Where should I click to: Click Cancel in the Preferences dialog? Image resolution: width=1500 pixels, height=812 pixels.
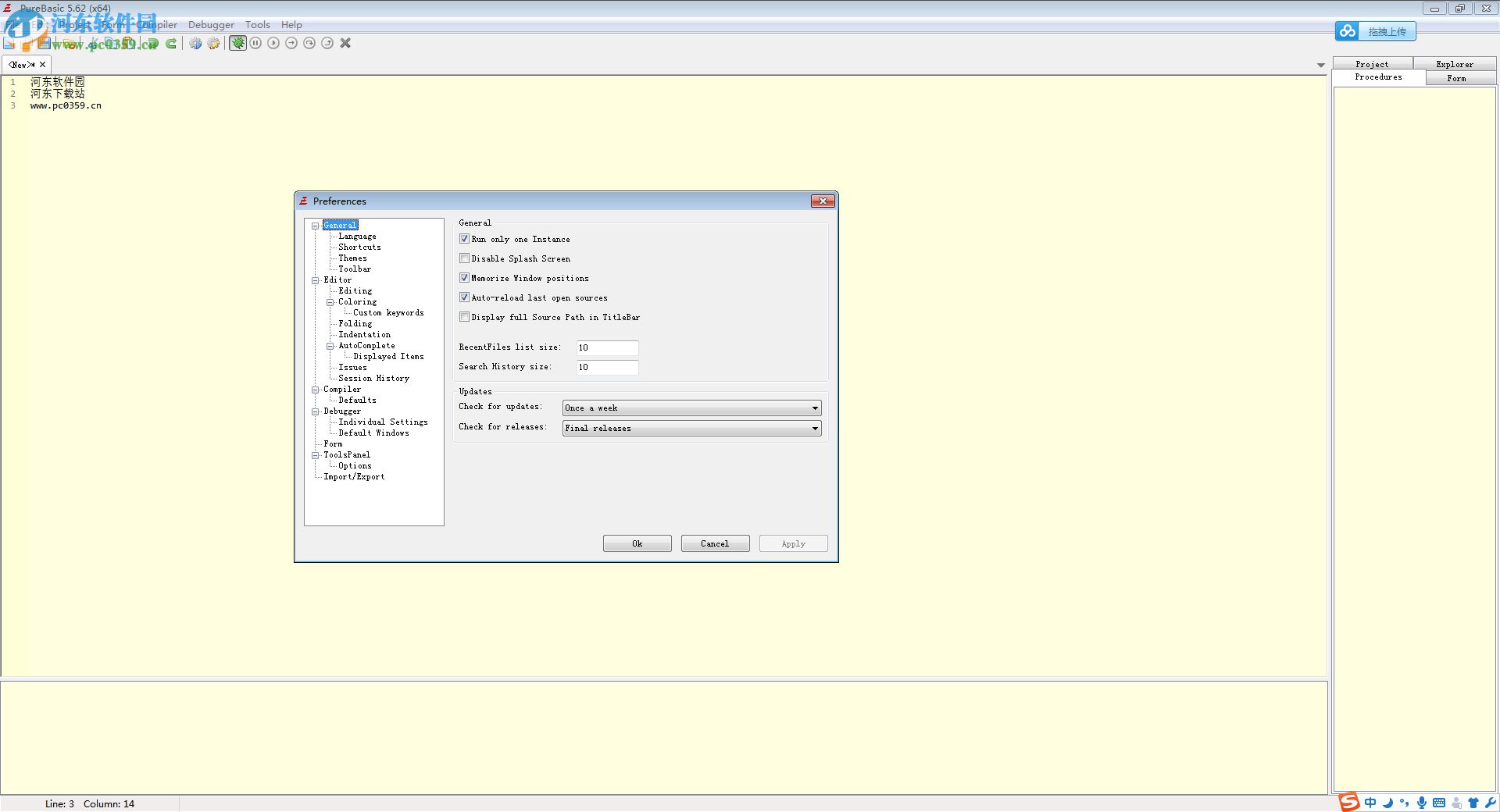[x=715, y=544]
